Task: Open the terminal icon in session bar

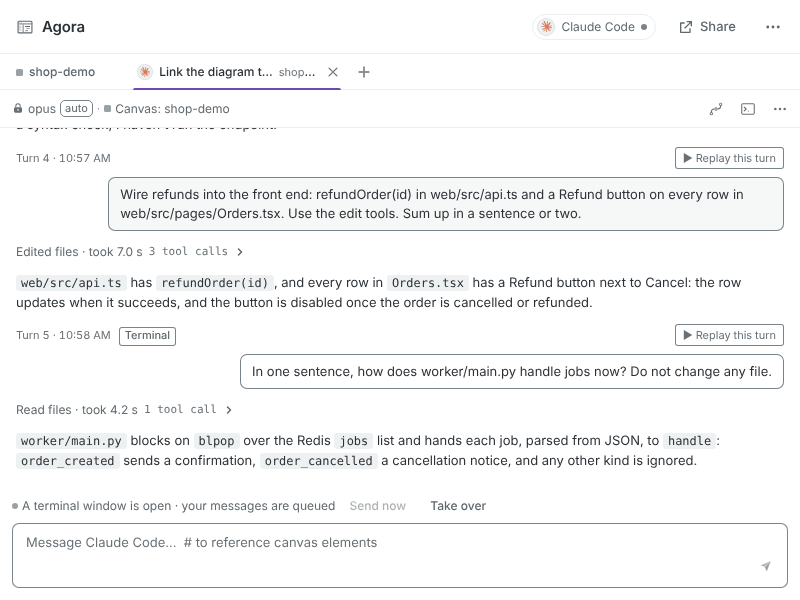Action: (747, 109)
